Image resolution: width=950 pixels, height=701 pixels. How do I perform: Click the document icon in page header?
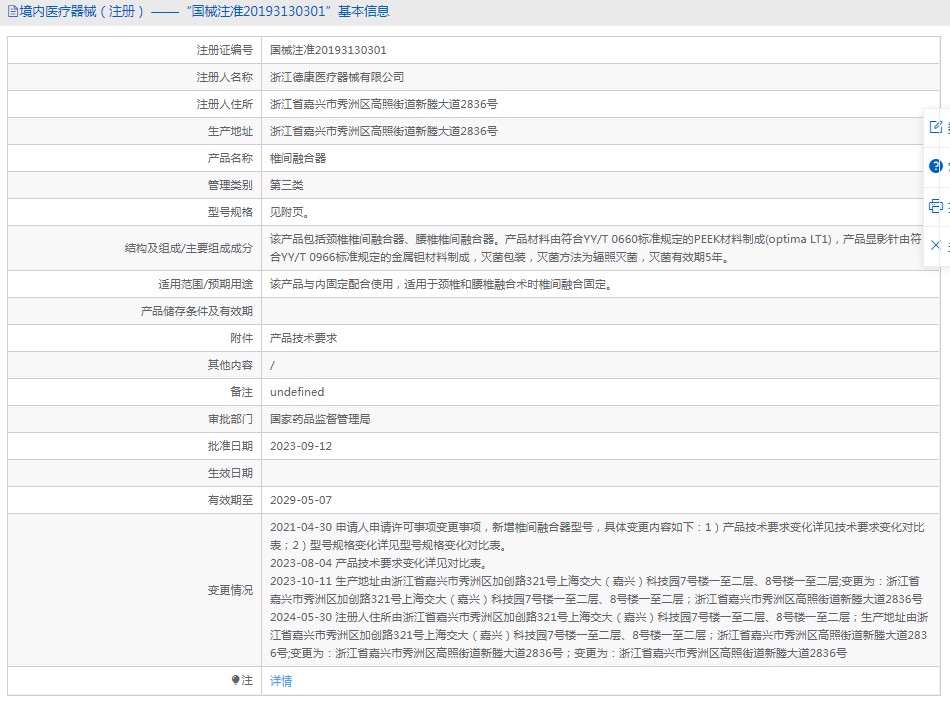click(11, 12)
